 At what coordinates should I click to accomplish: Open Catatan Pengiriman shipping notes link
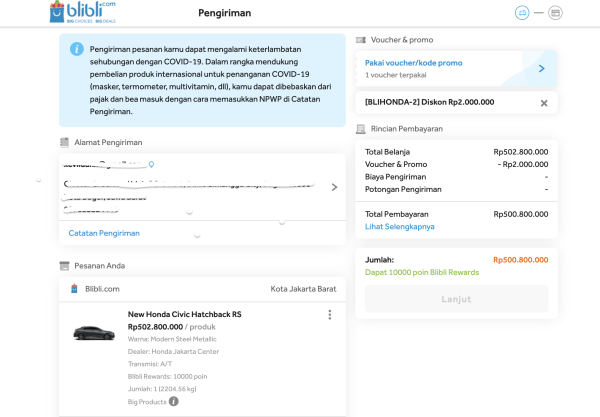[104, 233]
